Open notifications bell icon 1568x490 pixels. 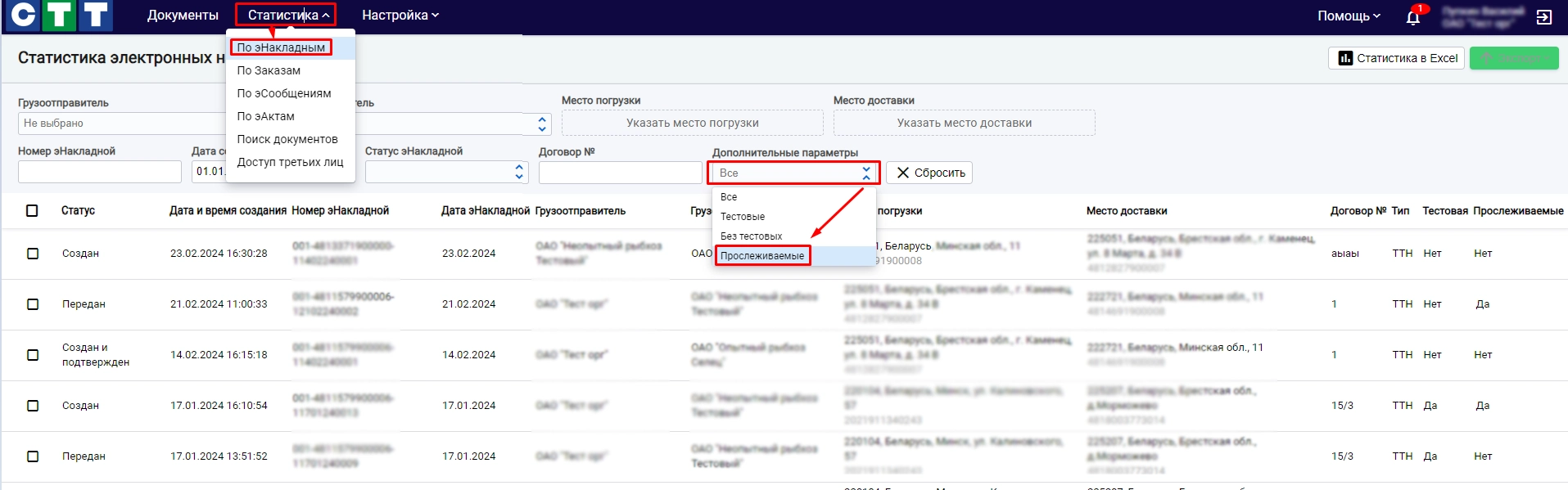(1413, 17)
